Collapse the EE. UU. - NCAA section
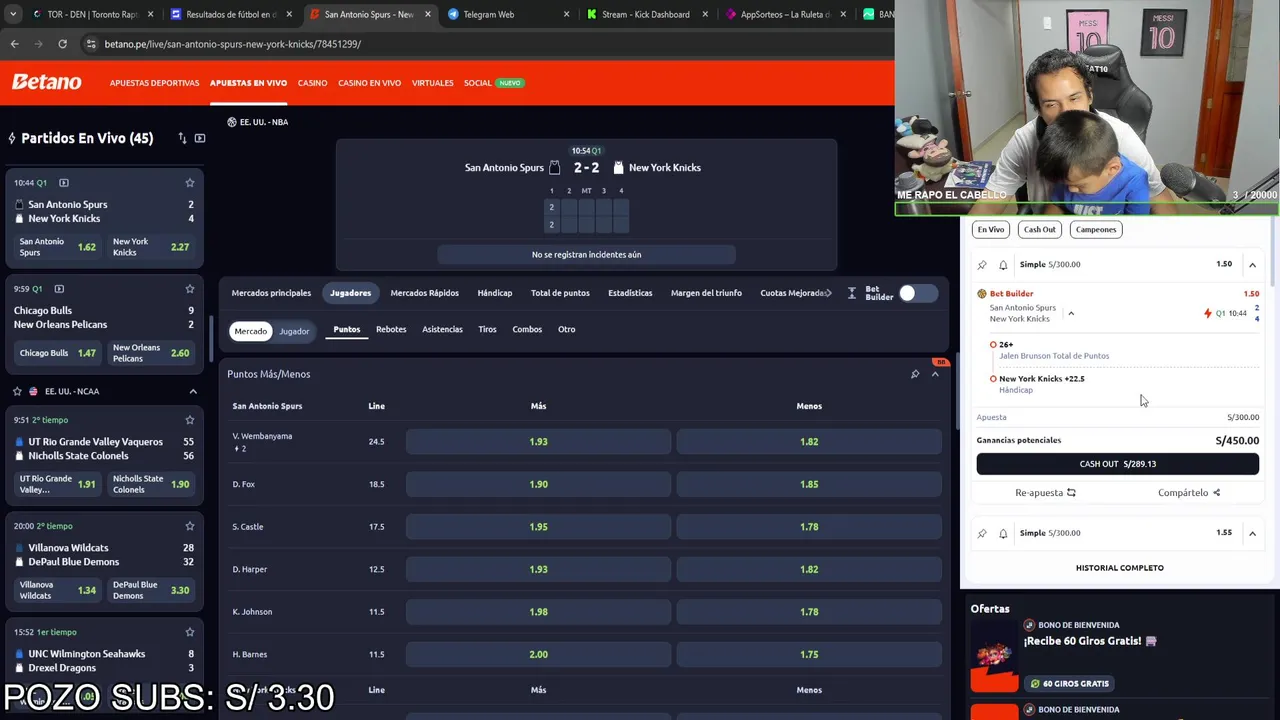The height and width of the screenshot is (720, 1280). pyautogui.click(x=193, y=391)
